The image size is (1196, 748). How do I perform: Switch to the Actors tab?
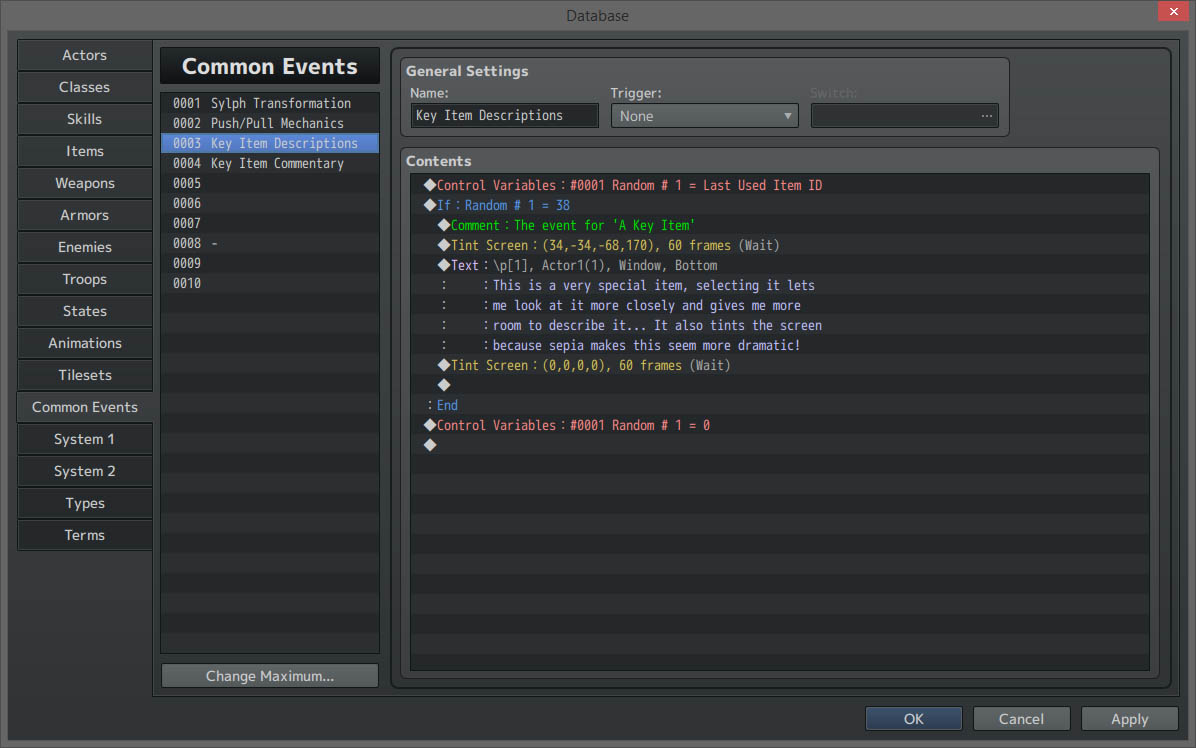click(x=84, y=55)
